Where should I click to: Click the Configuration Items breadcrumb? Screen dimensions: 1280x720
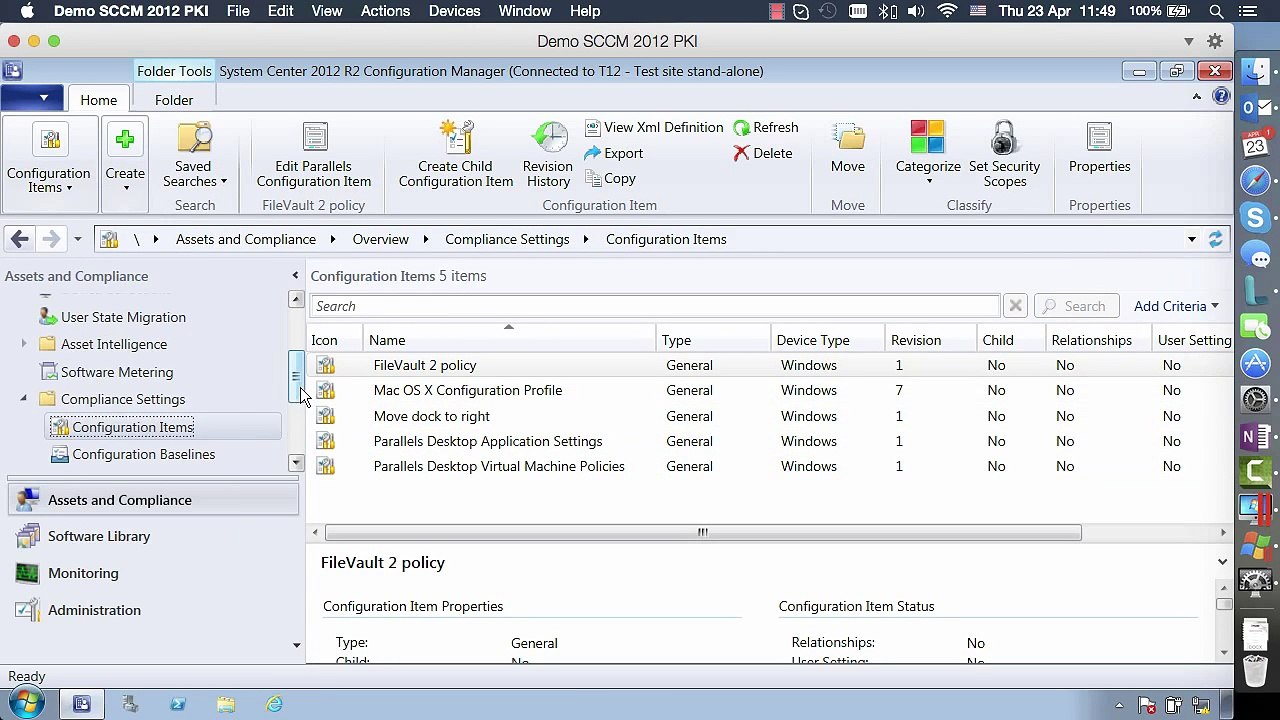tap(666, 239)
